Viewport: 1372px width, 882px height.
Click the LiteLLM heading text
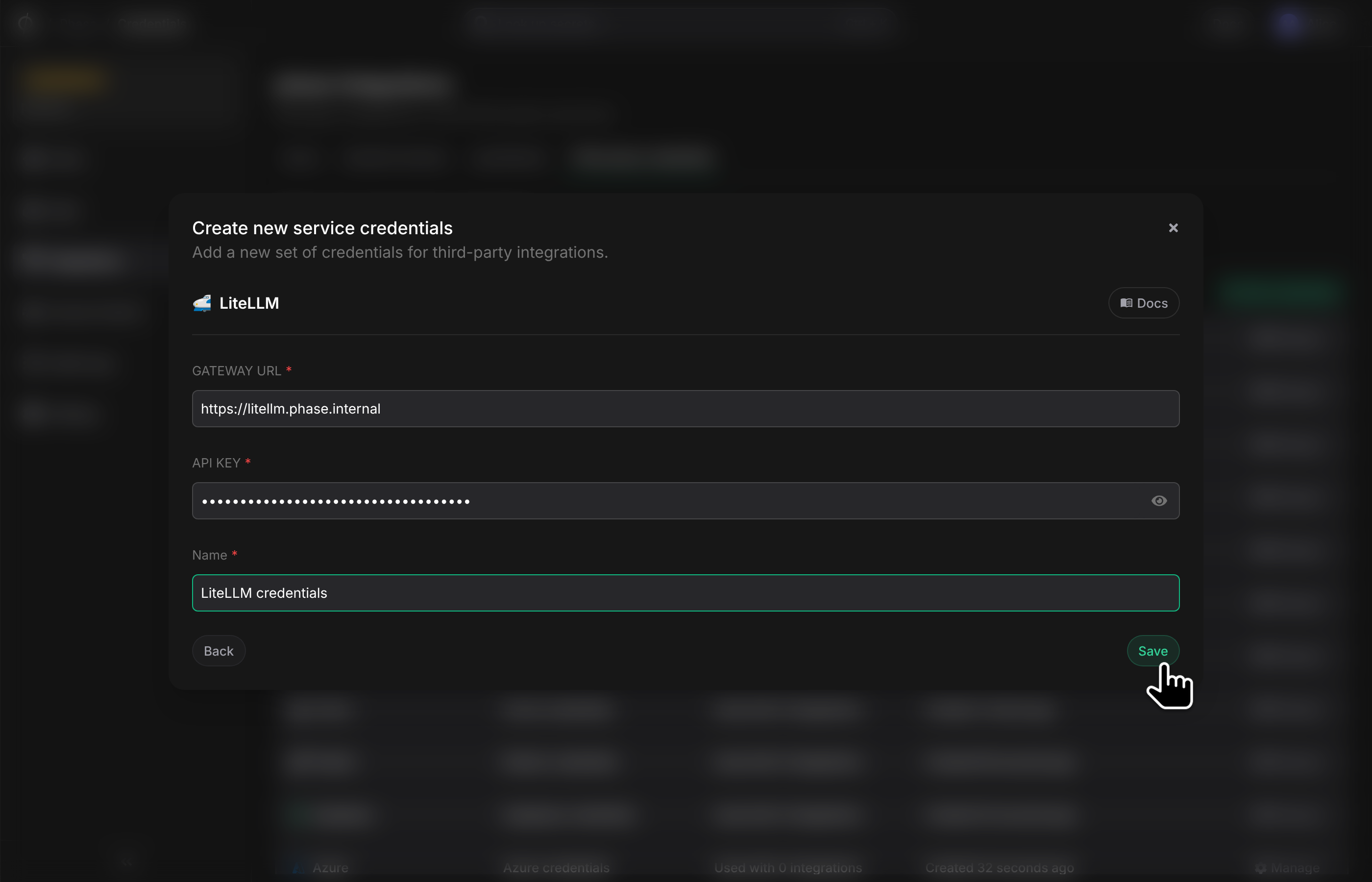click(249, 303)
